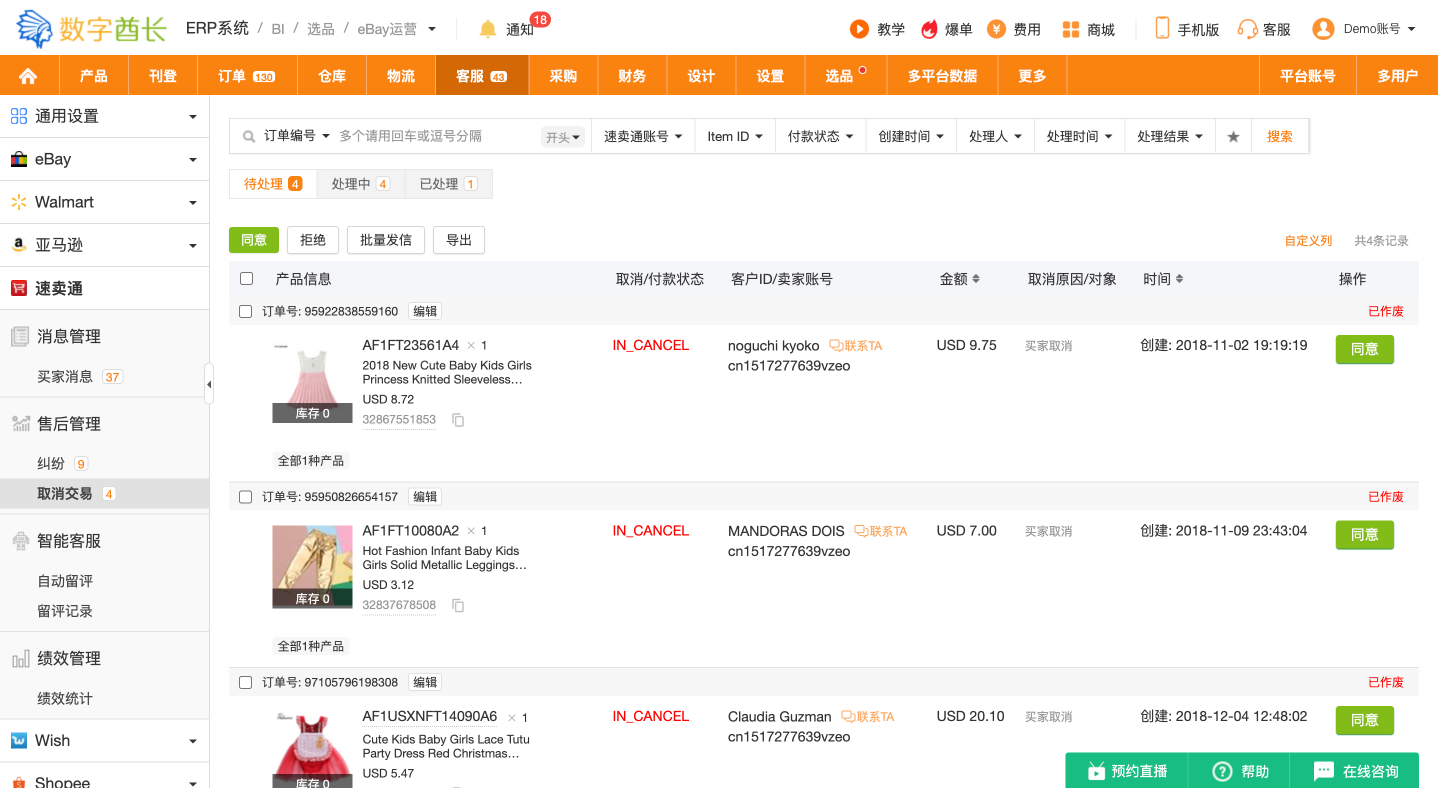Open the notification bell
This screenshot has width=1438, height=788.
(488, 29)
